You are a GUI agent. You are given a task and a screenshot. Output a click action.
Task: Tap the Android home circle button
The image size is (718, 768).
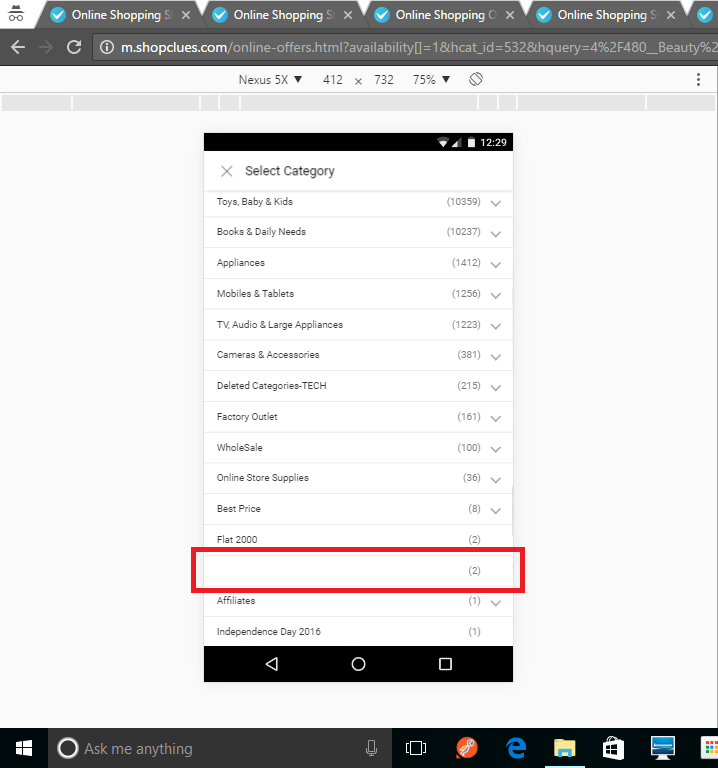point(358,664)
